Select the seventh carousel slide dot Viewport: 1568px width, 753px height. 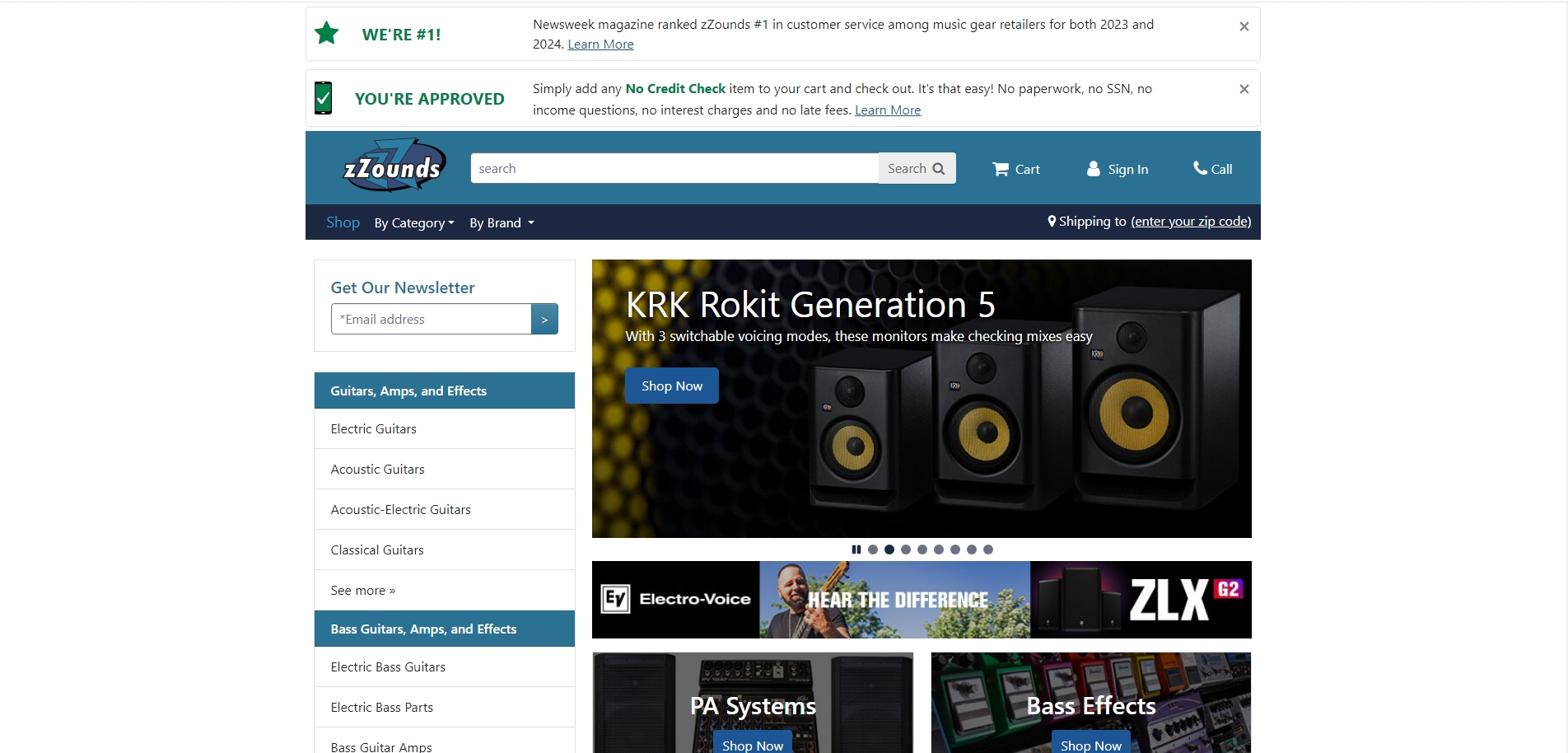(x=972, y=550)
